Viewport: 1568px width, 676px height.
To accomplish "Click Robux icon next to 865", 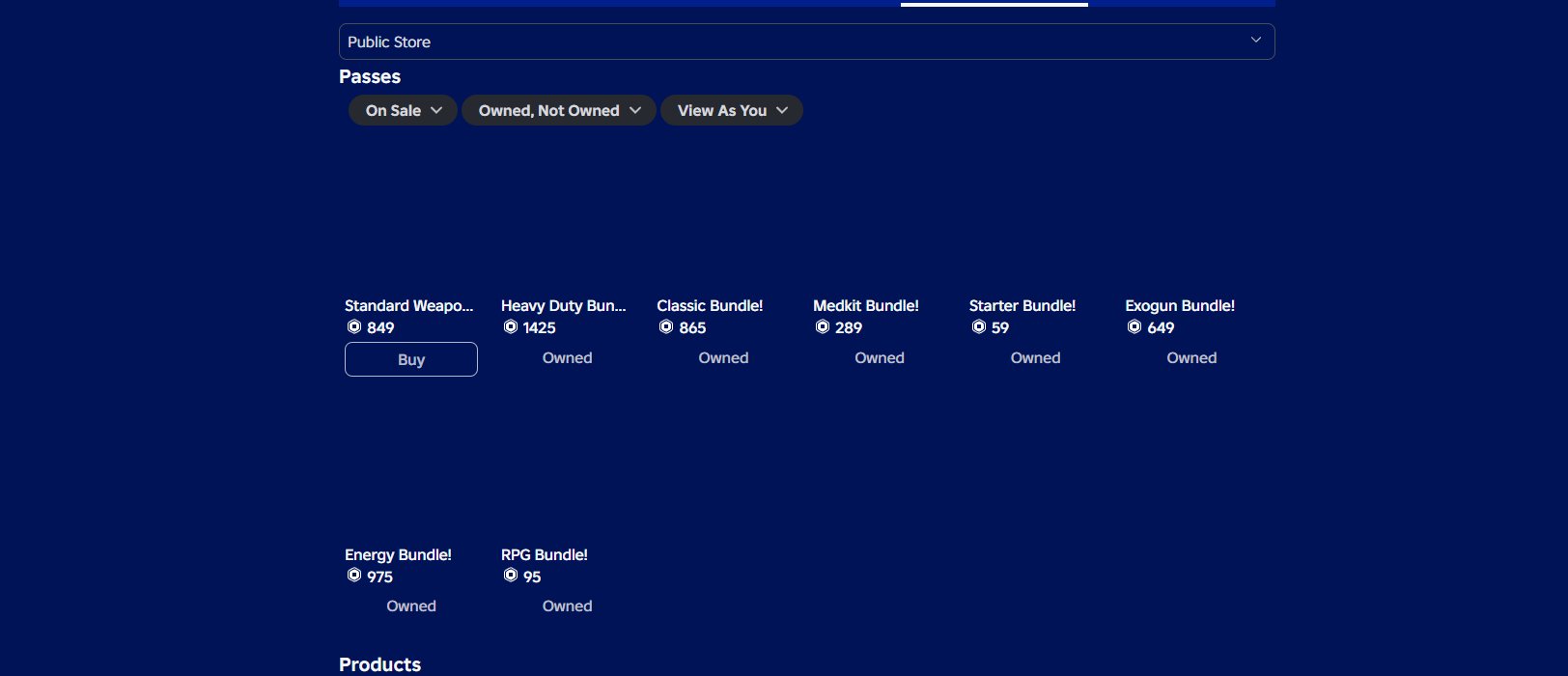I will point(666,327).
